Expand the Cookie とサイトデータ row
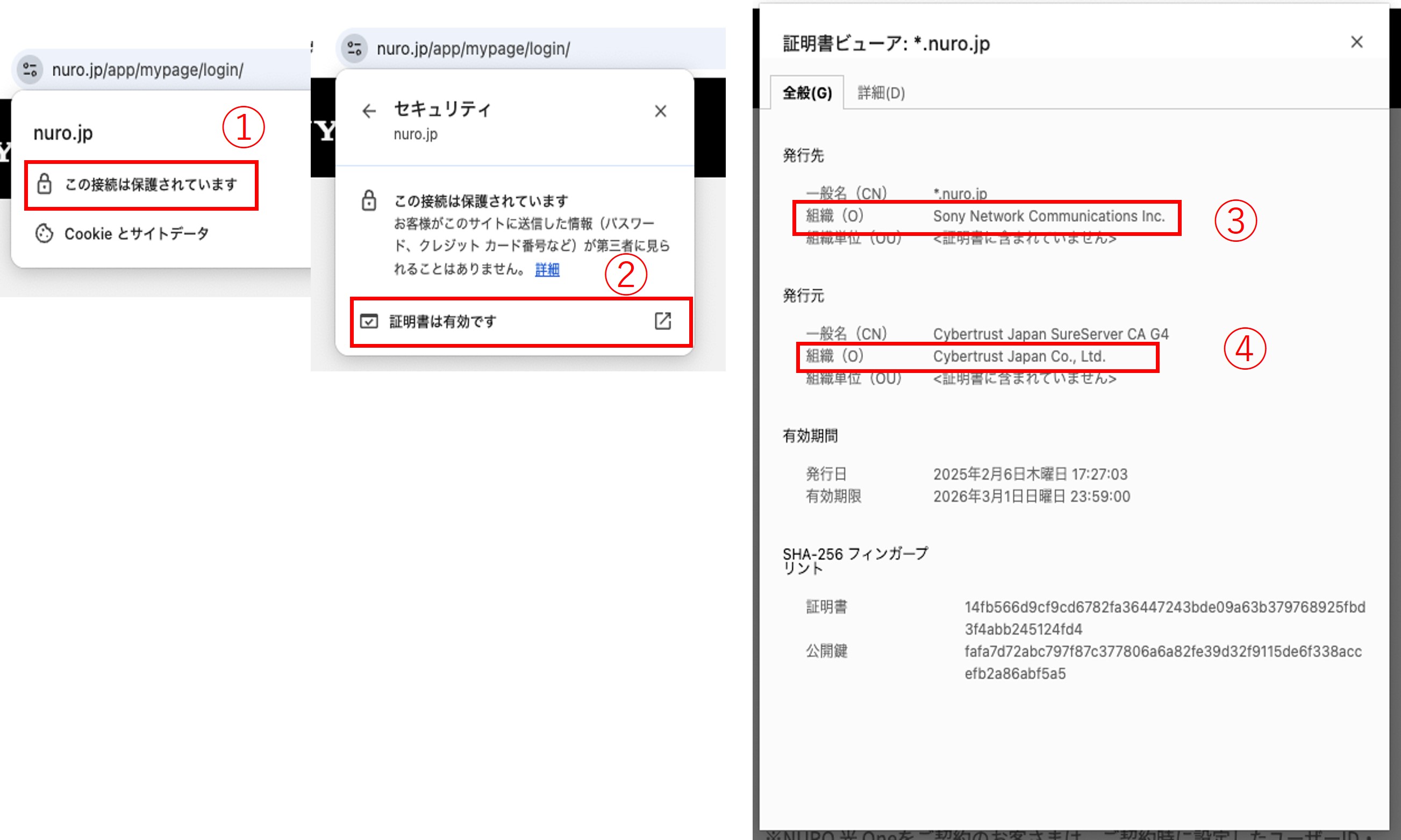The height and width of the screenshot is (840, 1401). pos(137,233)
